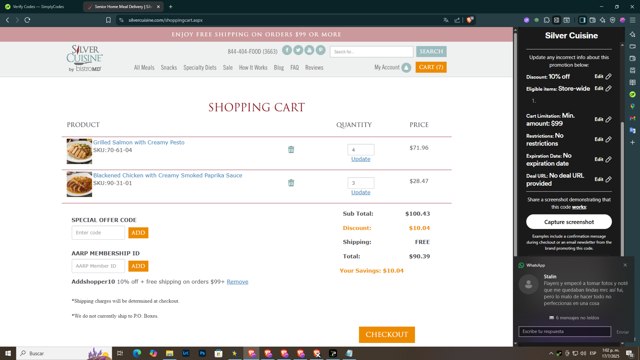Click Blackened Chicken quantity box
The image size is (640, 360).
(x=361, y=182)
